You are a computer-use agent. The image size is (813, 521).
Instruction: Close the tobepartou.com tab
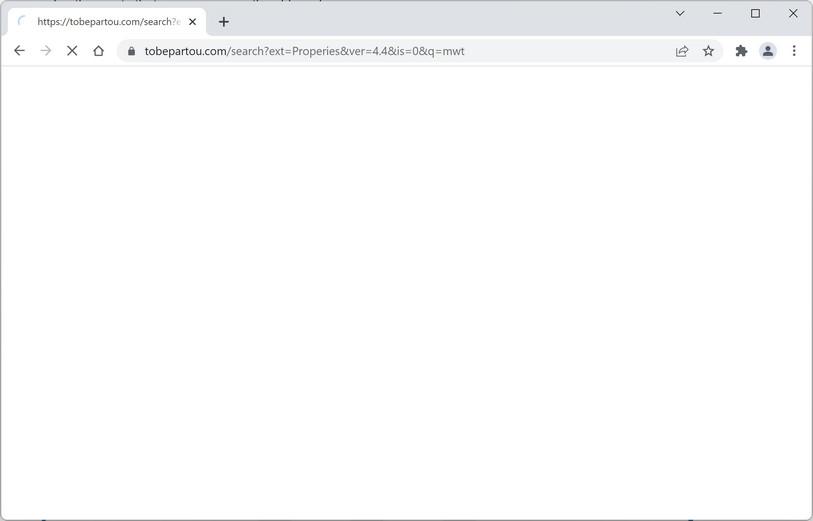pyautogui.click(x=192, y=22)
